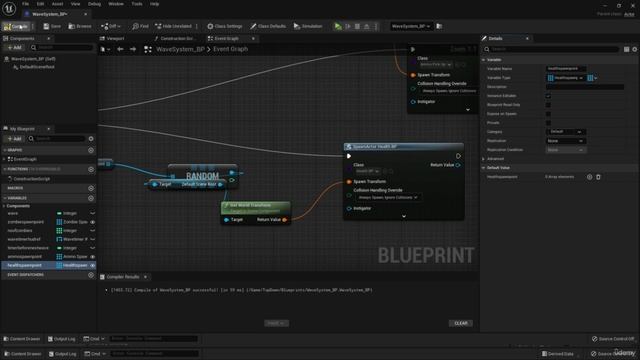Open the Debug menu
Viewport: 640px width, 360px height.
pyautogui.click(x=94, y=4)
